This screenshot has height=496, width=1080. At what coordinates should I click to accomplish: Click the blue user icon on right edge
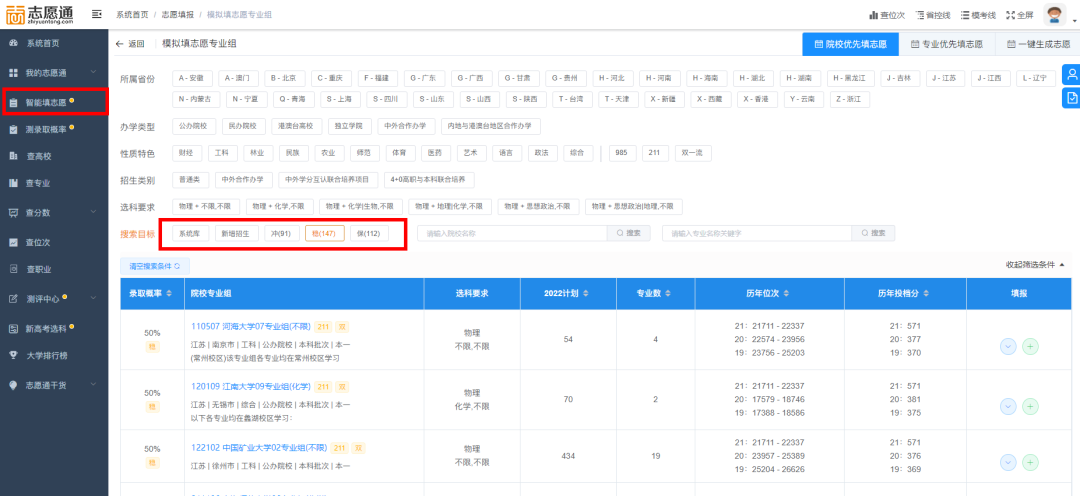pos(1071,75)
